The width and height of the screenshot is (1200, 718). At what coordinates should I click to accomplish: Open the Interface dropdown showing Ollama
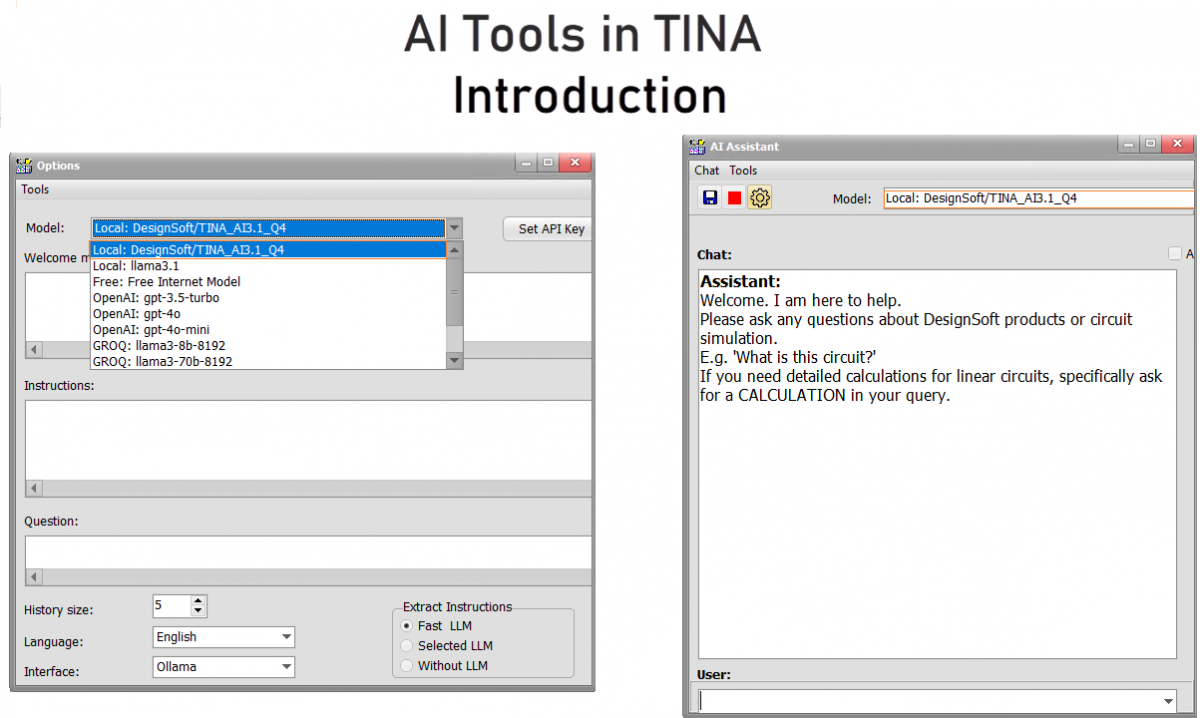click(224, 667)
